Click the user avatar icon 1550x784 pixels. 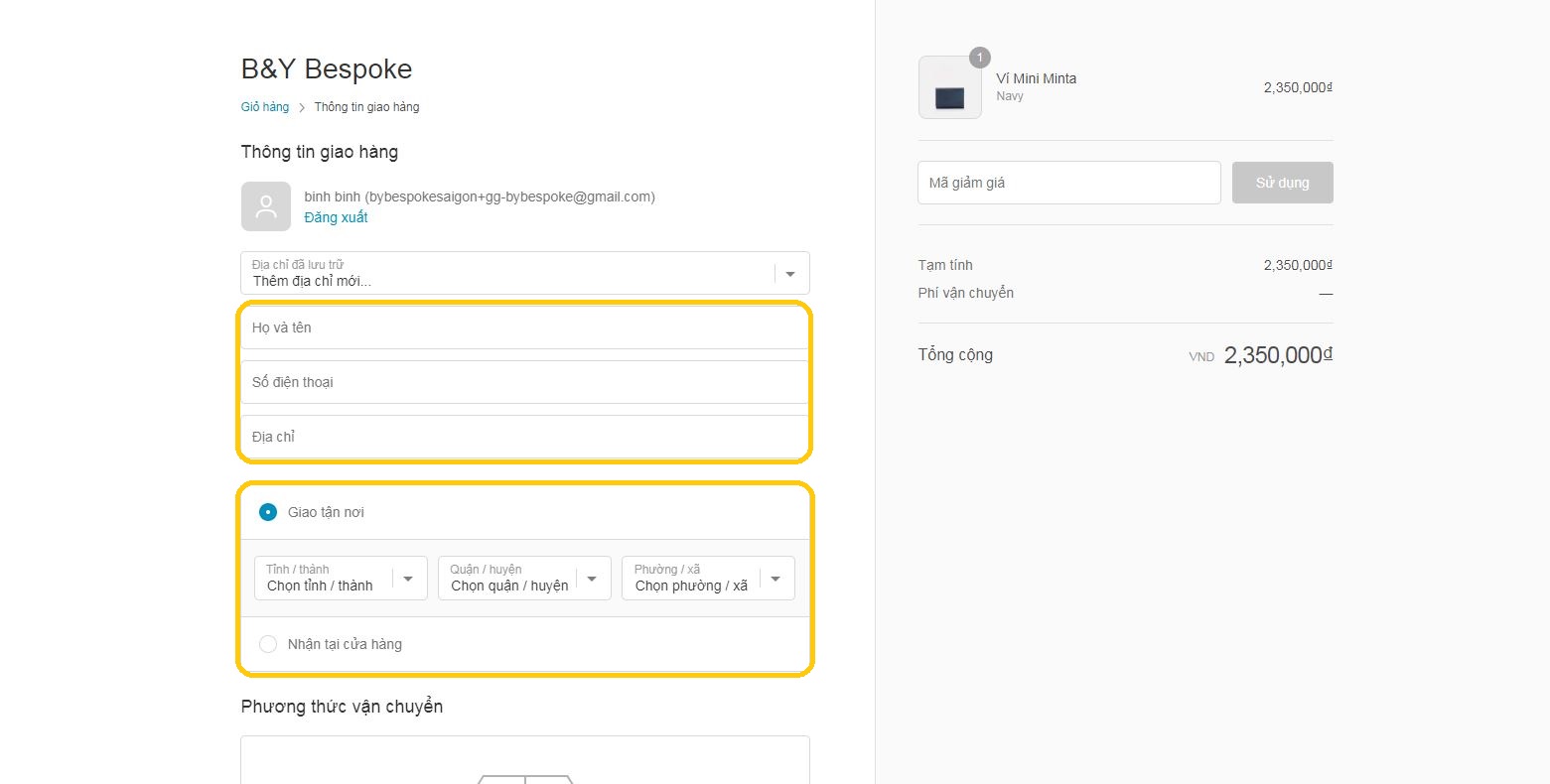point(266,206)
